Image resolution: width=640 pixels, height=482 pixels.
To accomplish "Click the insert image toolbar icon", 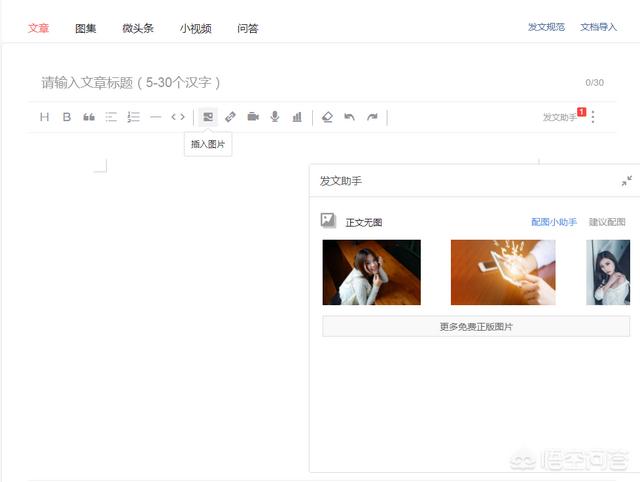I will coord(208,117).
